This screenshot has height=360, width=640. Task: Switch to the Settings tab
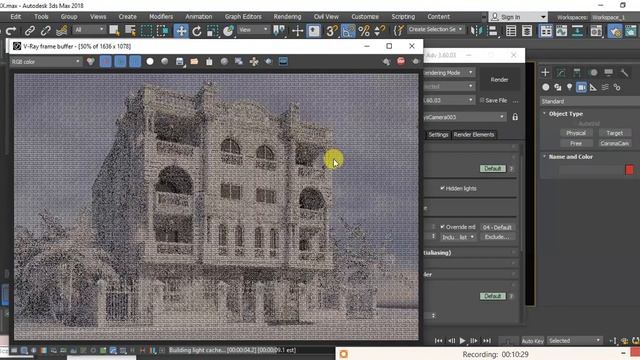(x=438, y=135)
